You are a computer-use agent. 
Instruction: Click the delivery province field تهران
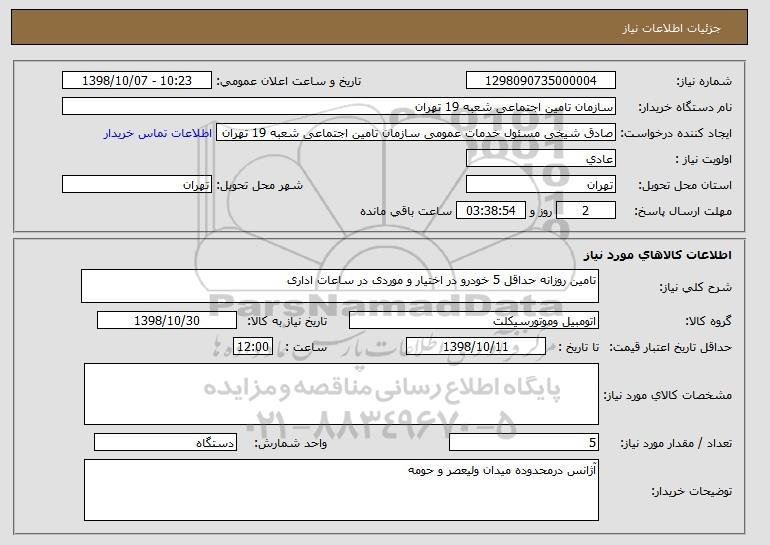[x=541, y=185]
